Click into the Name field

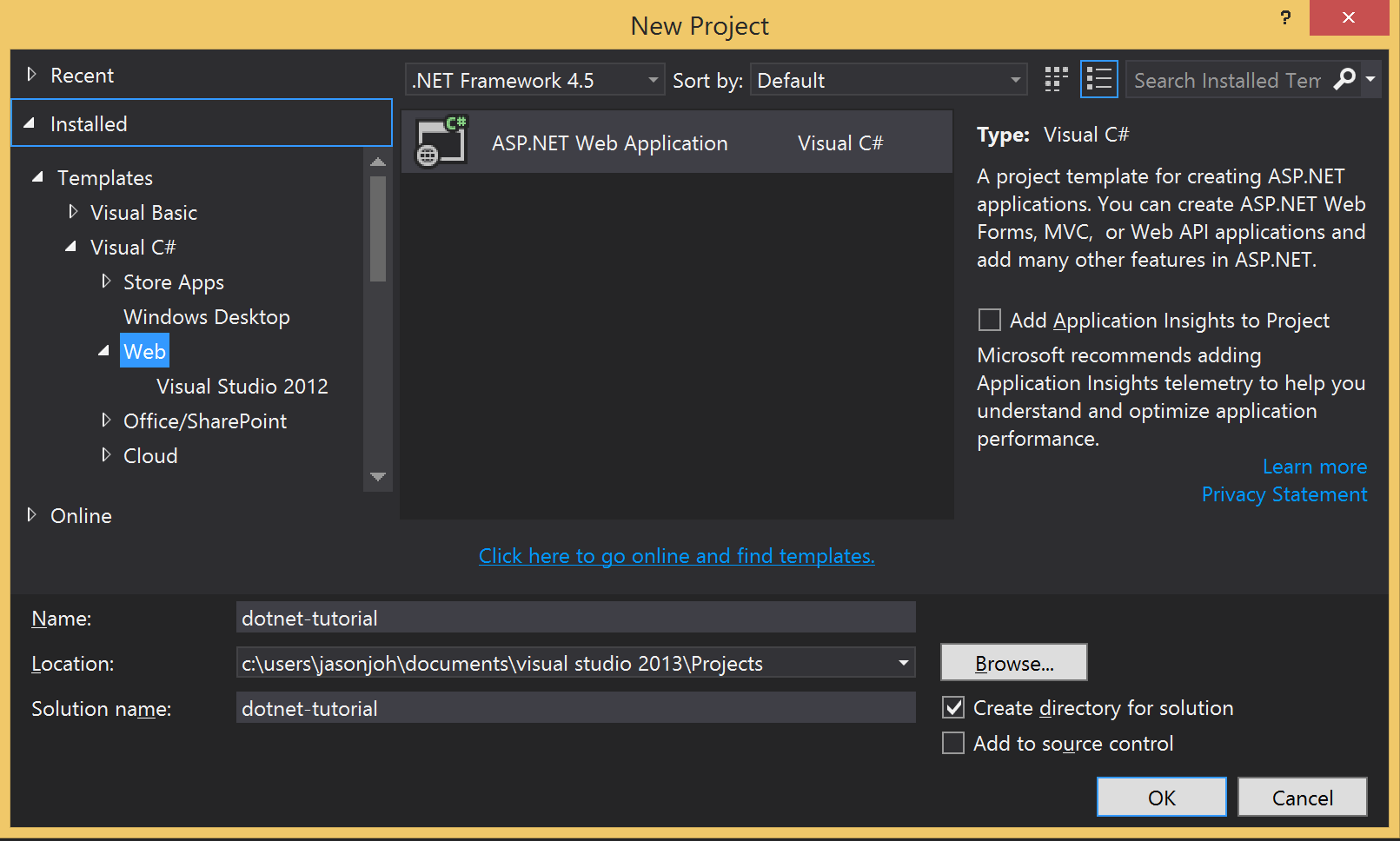tap(576, 618)
